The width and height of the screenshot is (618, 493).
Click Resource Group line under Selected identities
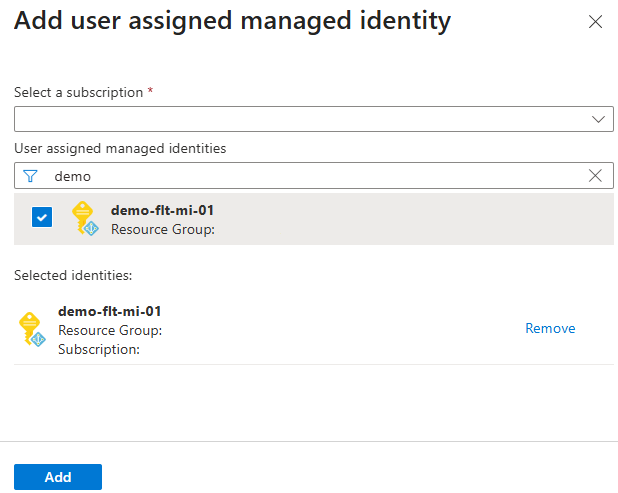pos(110,330)
